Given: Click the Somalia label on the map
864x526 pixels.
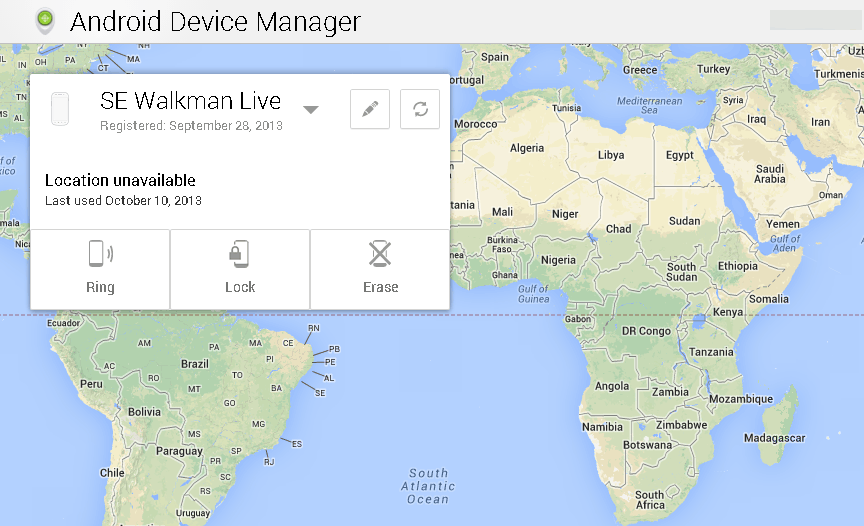Looking at the screenshot, I should (769, 299).
